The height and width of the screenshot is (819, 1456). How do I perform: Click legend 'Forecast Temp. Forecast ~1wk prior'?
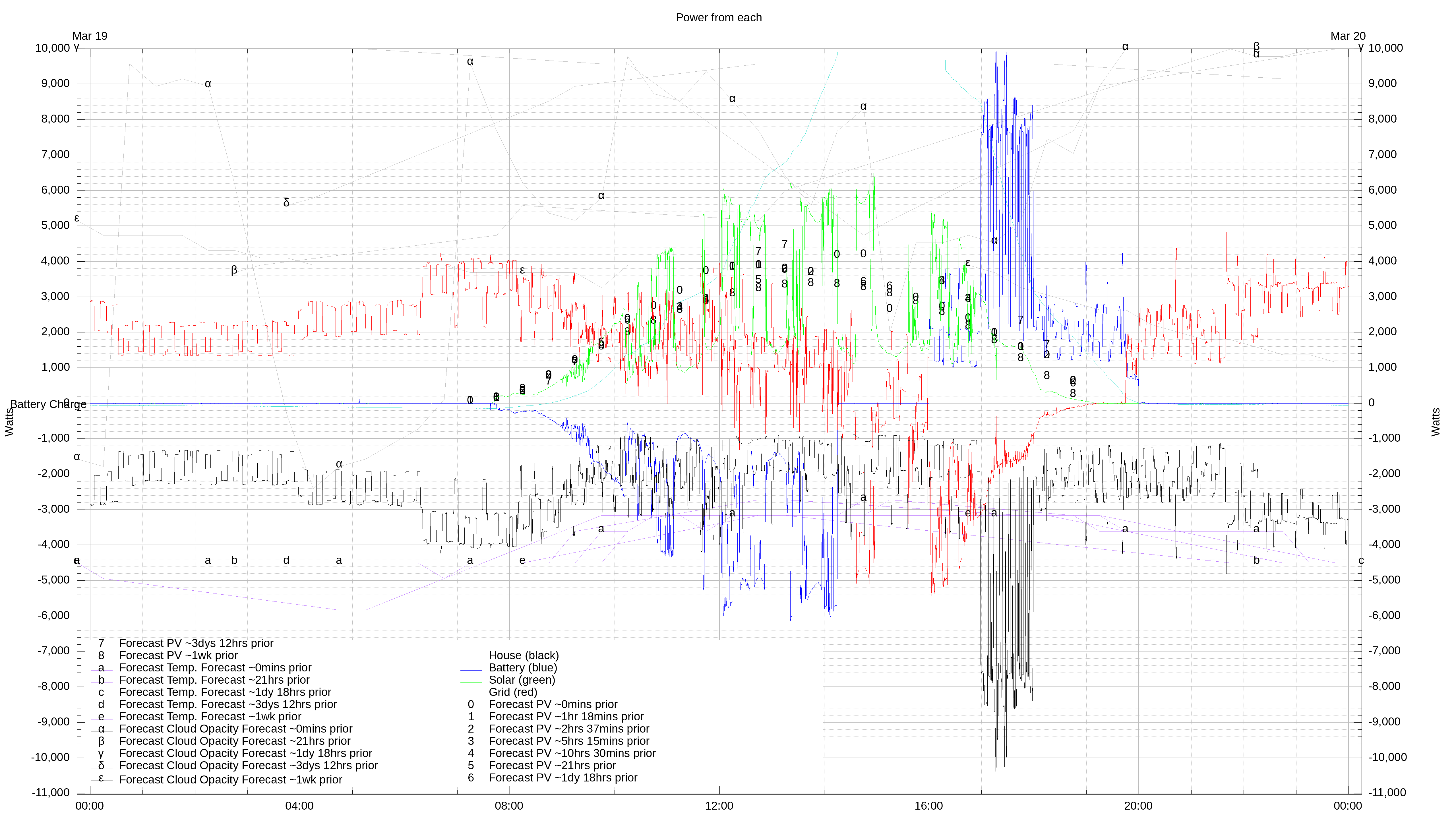click(210, 717)
